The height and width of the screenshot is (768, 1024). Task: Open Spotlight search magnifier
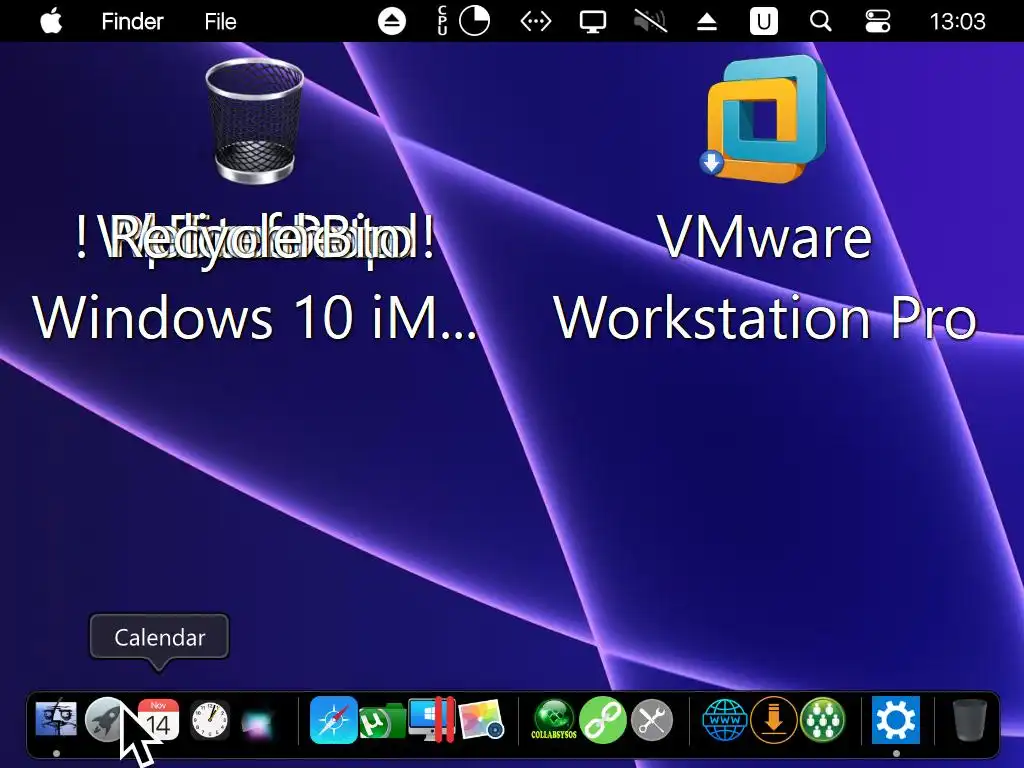820,22
